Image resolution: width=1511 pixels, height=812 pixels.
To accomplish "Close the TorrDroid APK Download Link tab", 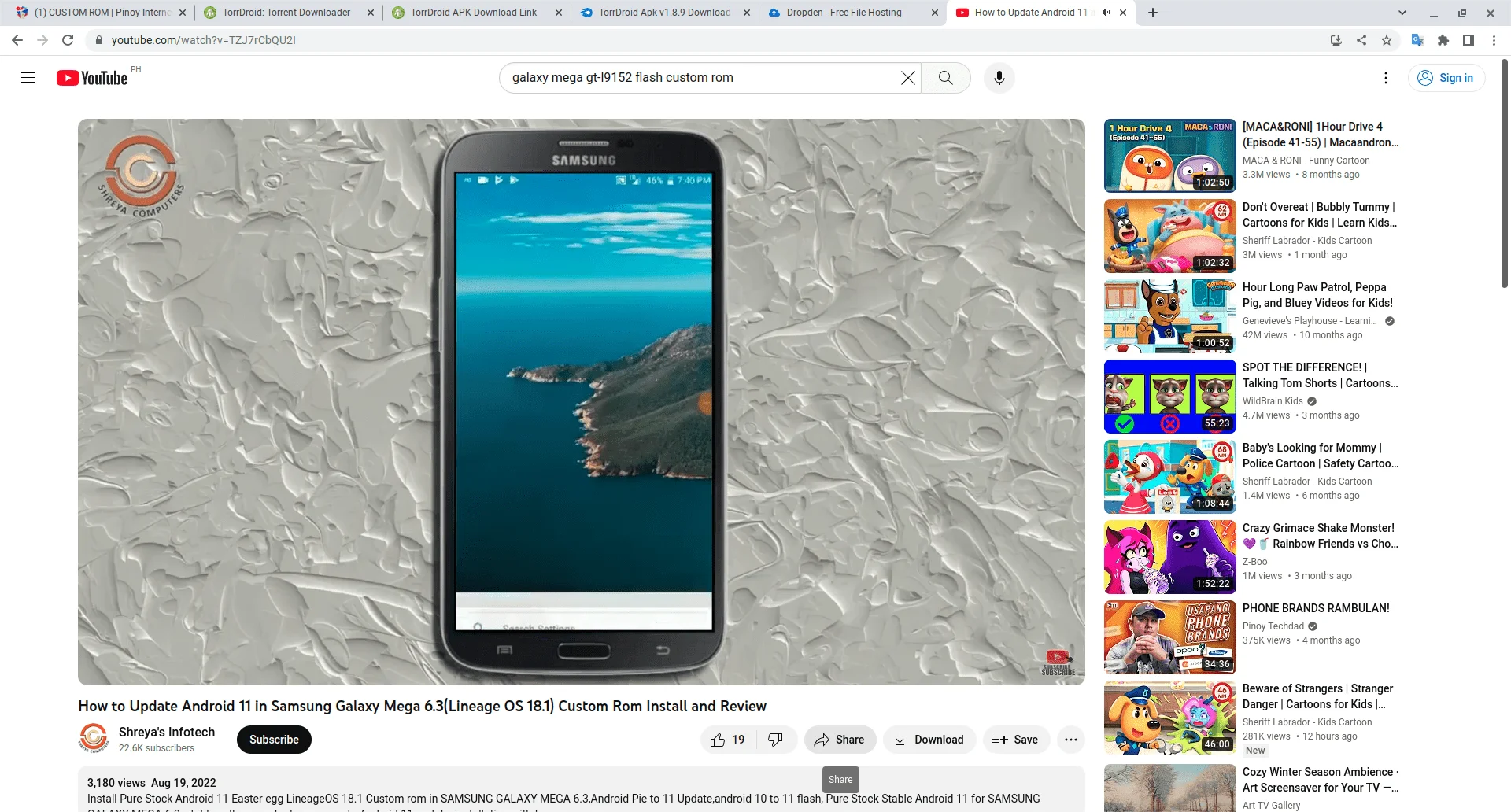I will click(559, 13).
